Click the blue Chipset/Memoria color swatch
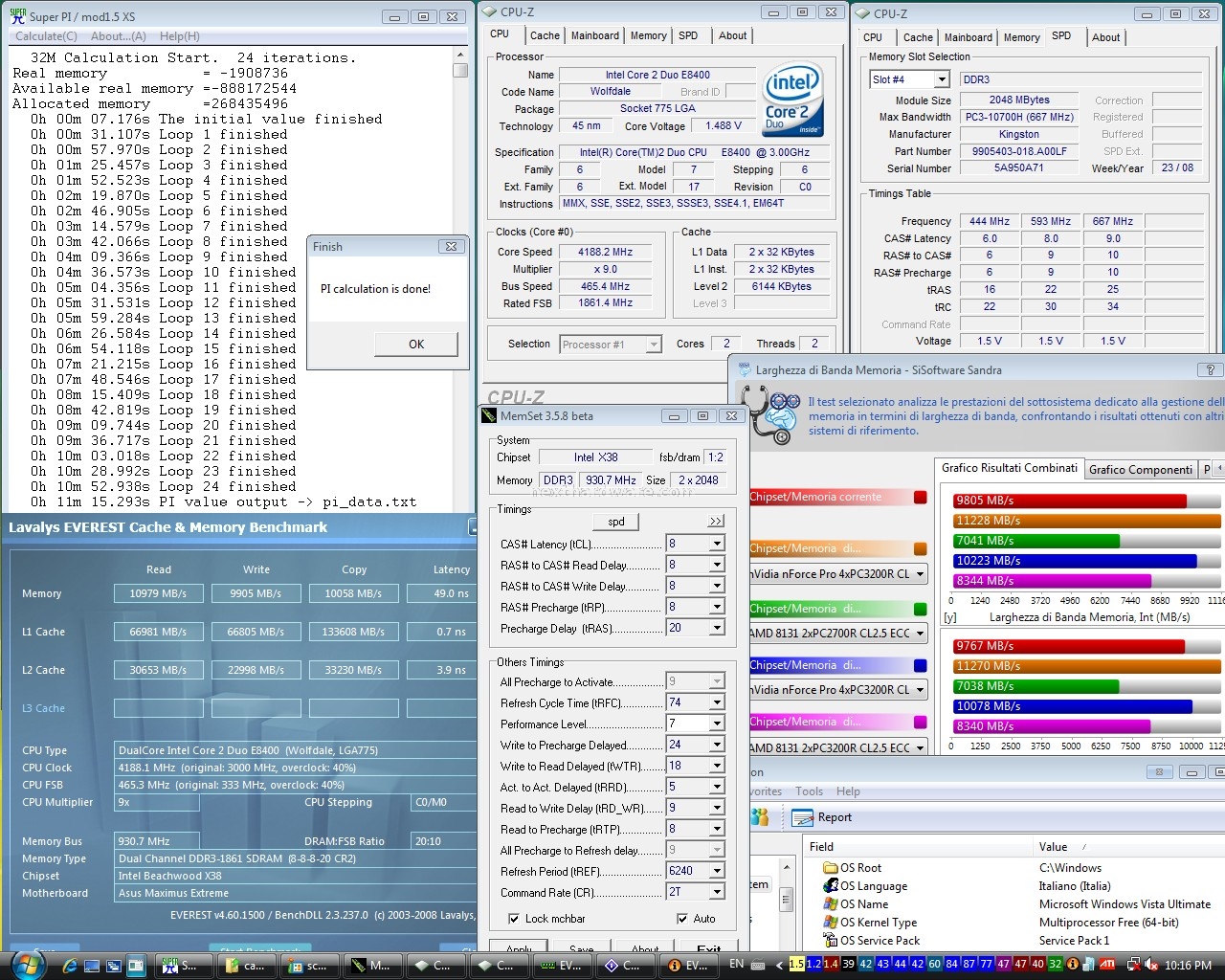This screenshot has width=1225, height=980. click(x=921, y=665)
